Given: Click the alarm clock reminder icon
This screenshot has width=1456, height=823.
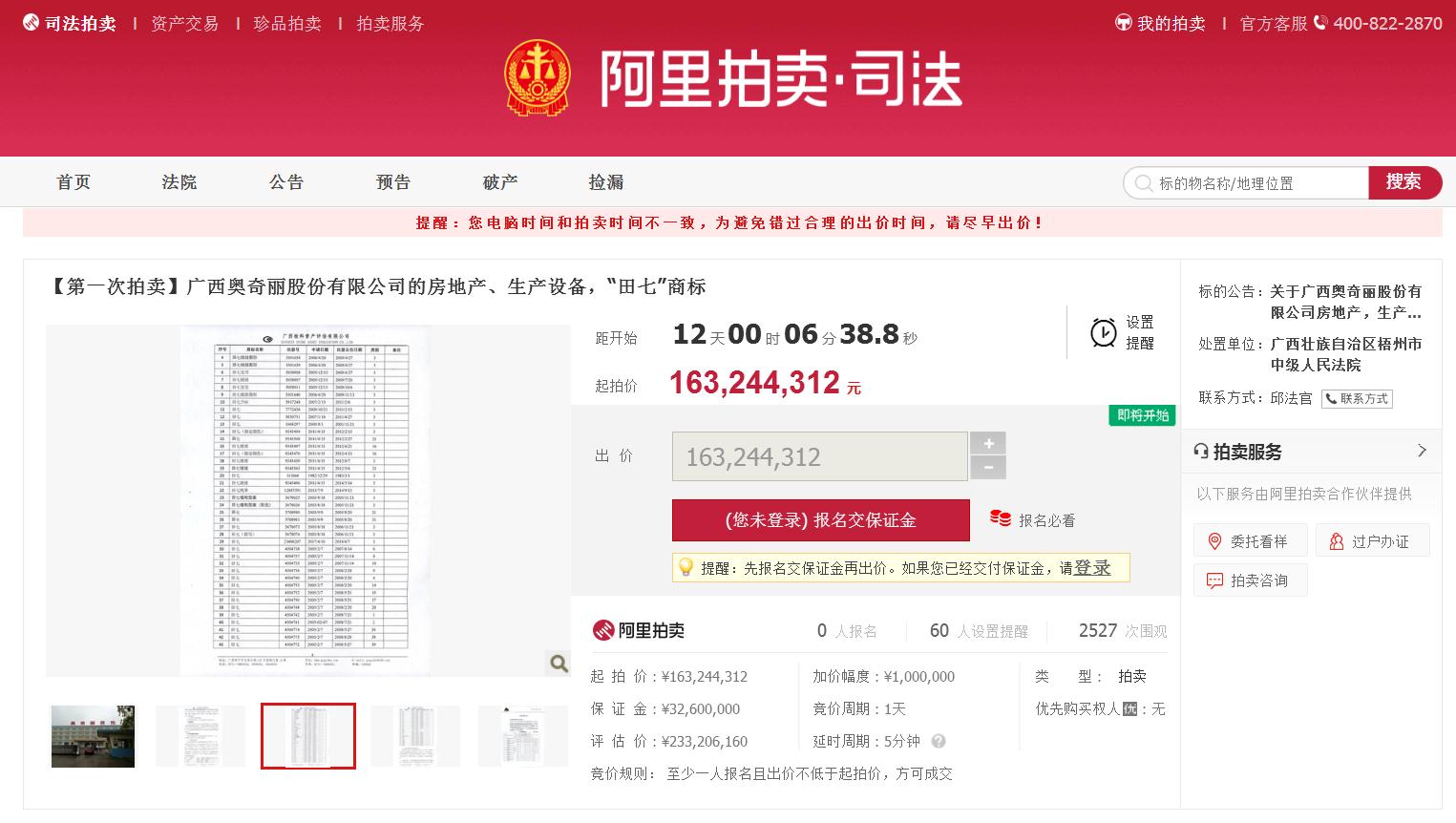Looking at the screenshot, I should pos(1103,332).
